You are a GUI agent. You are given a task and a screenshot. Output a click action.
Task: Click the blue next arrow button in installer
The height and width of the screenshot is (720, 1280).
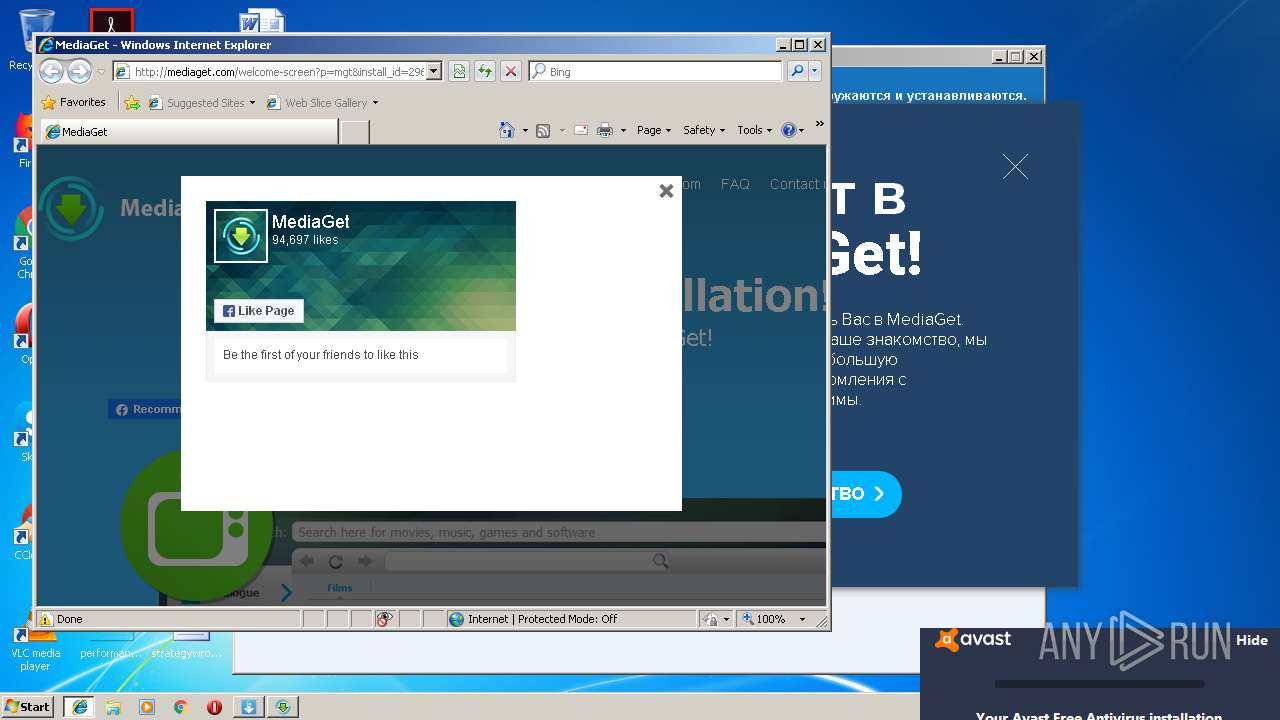(x=865, y=494)
